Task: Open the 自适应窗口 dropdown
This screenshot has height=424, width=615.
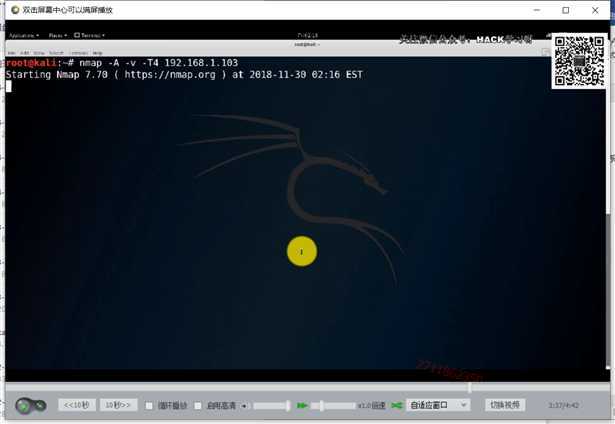Action: 438,405
